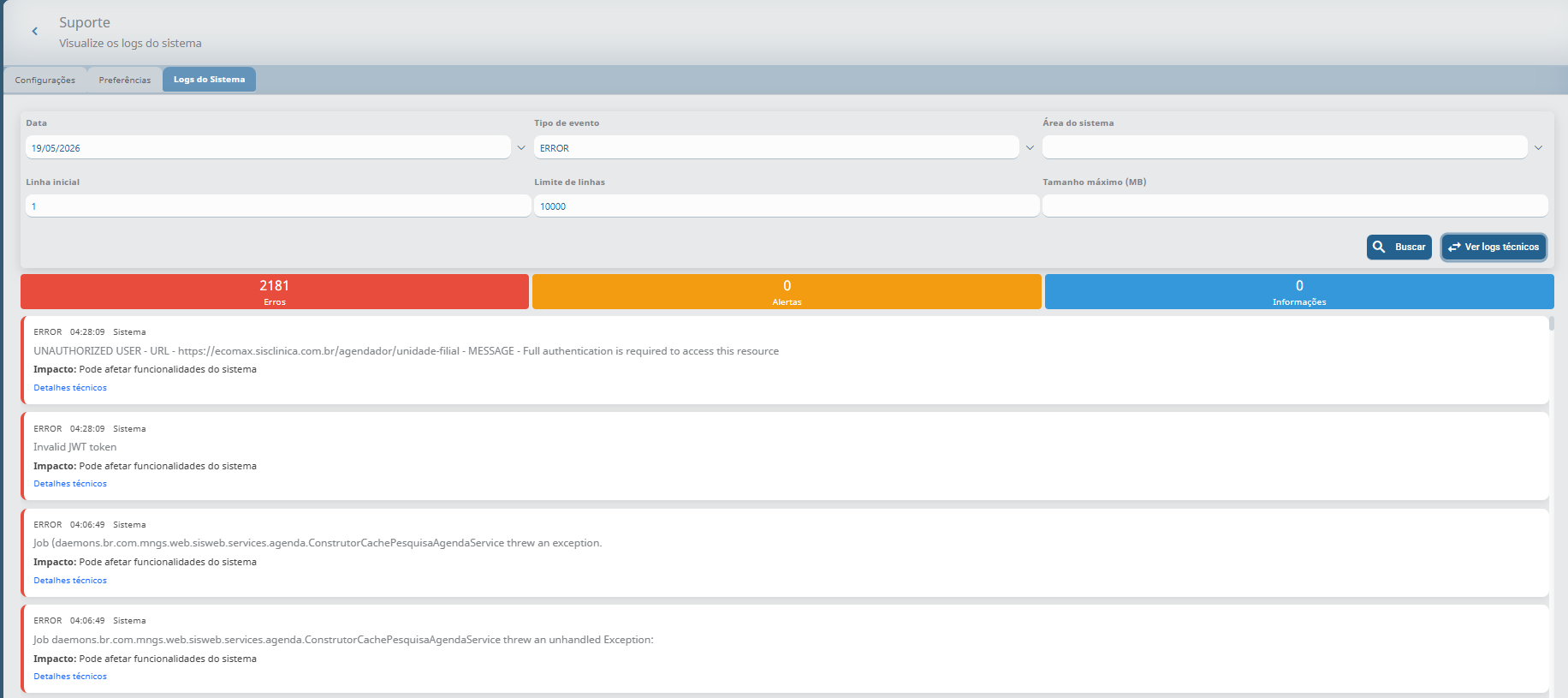Click the 'Invalid JWT token' message

coord(74,447)
